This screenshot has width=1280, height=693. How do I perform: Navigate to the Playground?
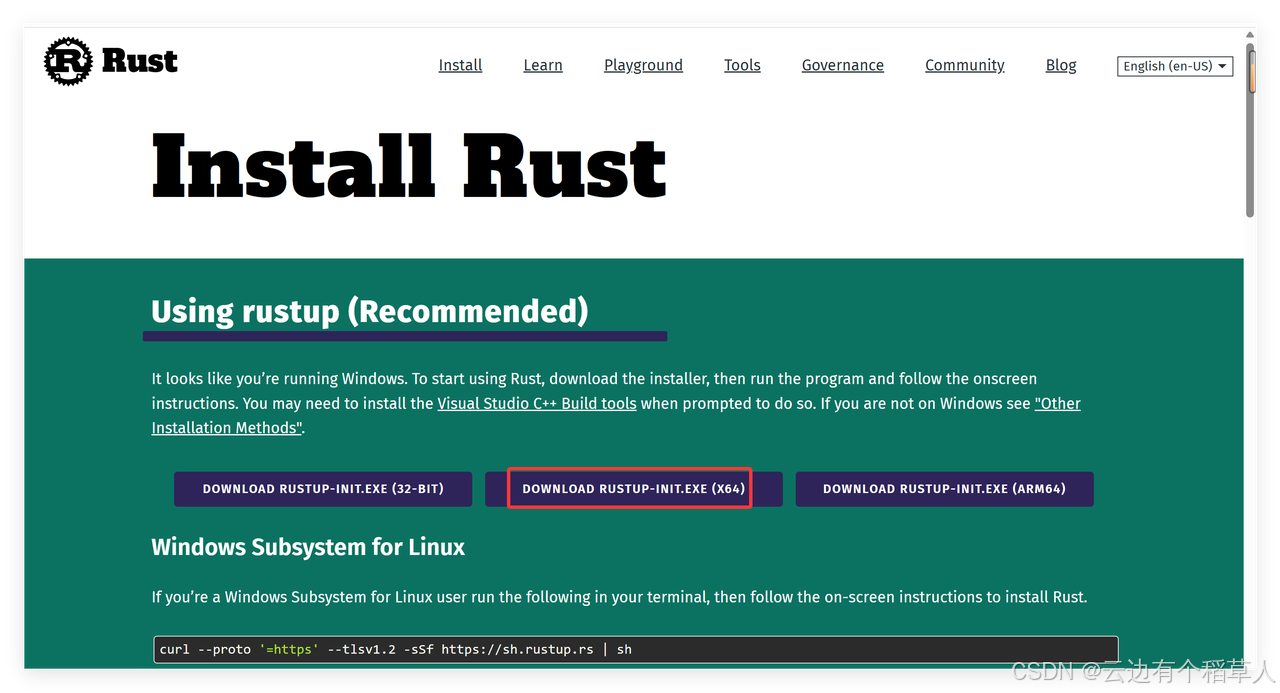(643, 64)
